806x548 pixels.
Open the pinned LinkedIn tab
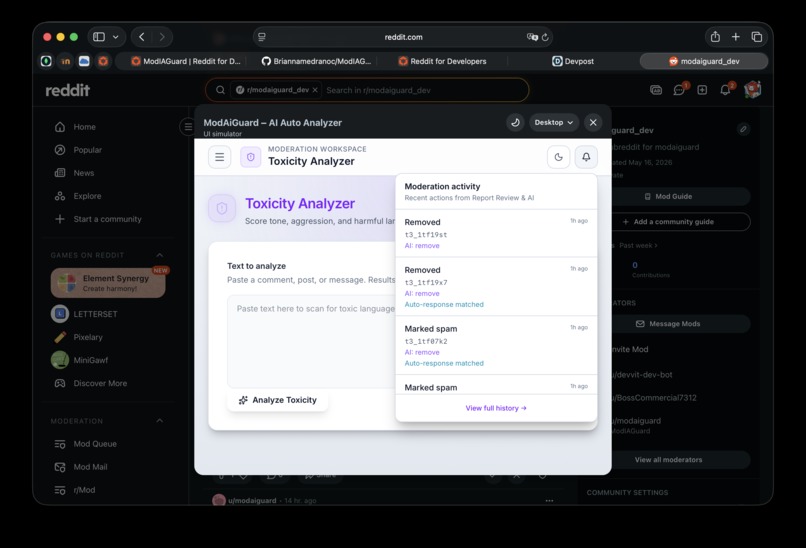tap(65, 61)
